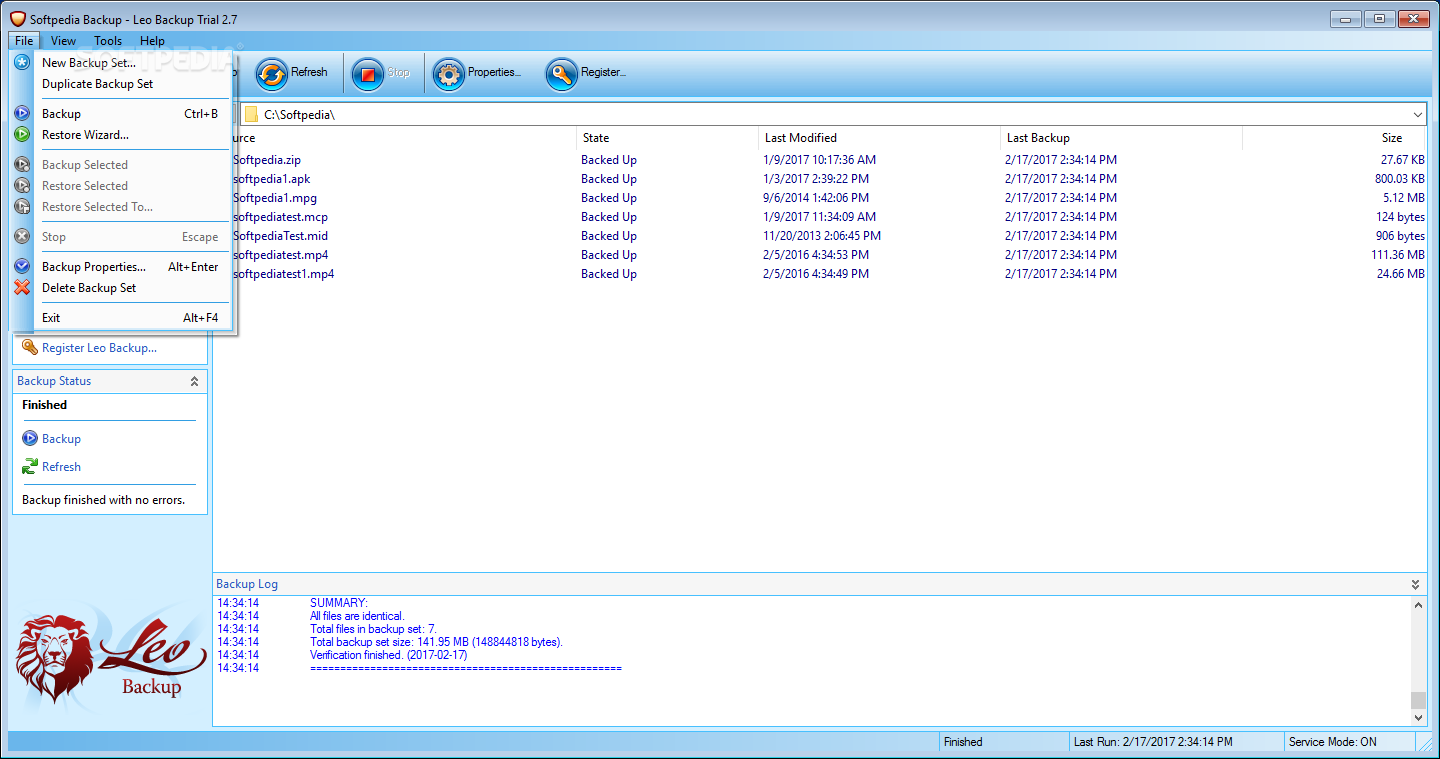Click the All files are identical log line

pyautogui.click(x=357, y=616)
